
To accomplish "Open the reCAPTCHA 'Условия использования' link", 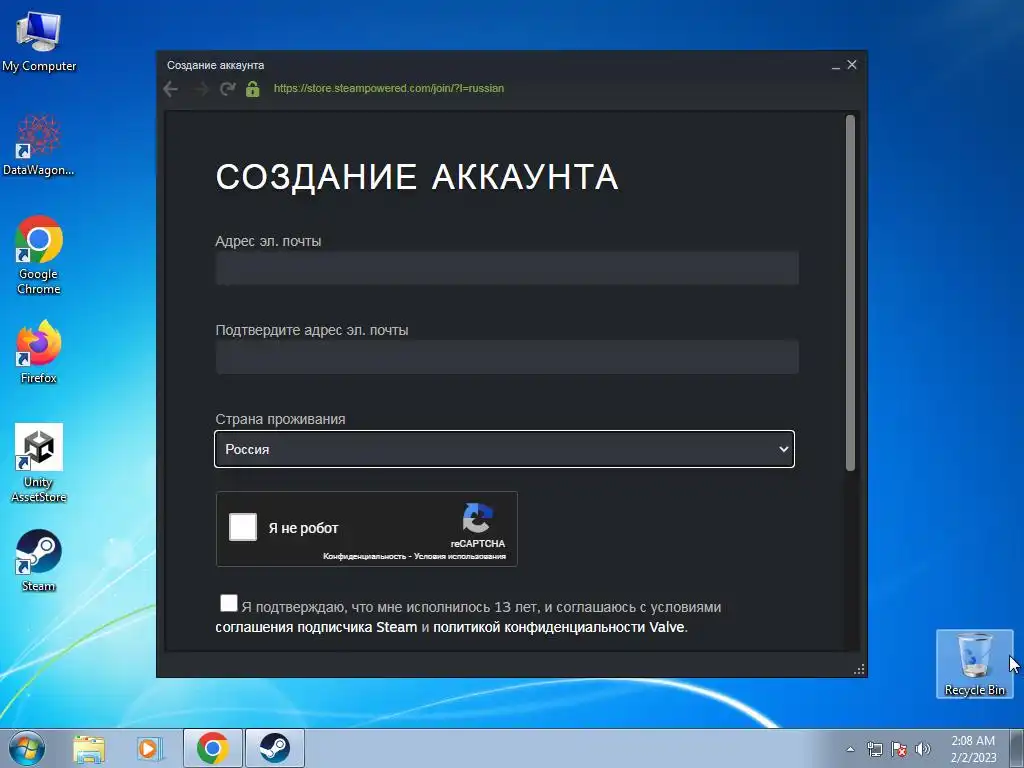I will coord(460,556).
